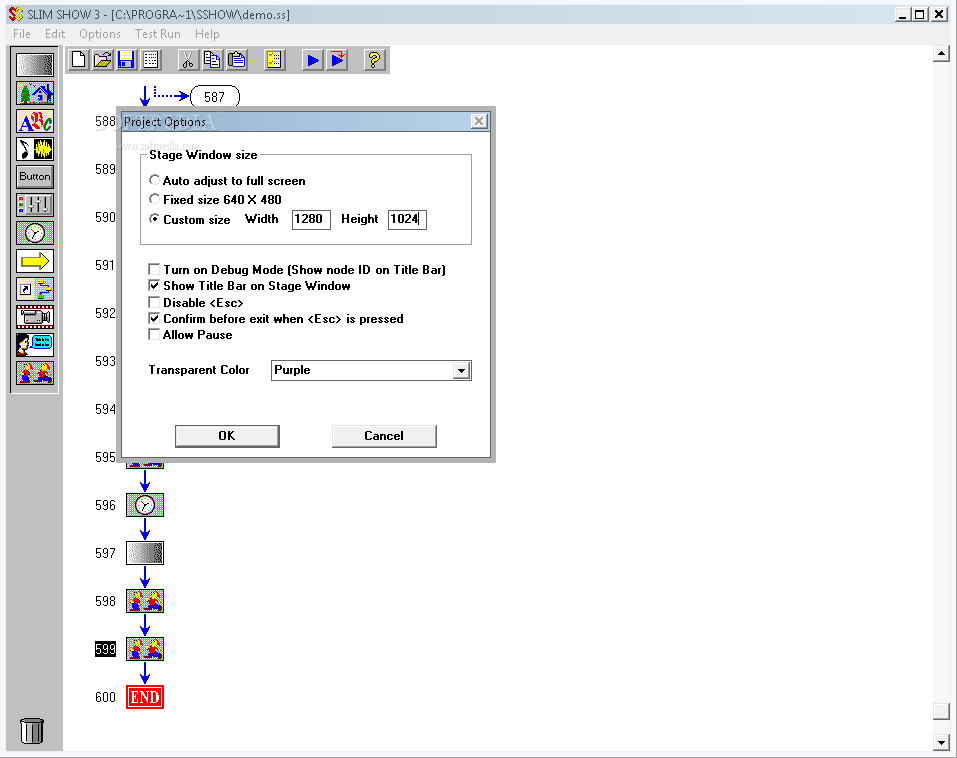Open the File menu
The height and width of the screenshot is (758, 957).
[22, 34]
